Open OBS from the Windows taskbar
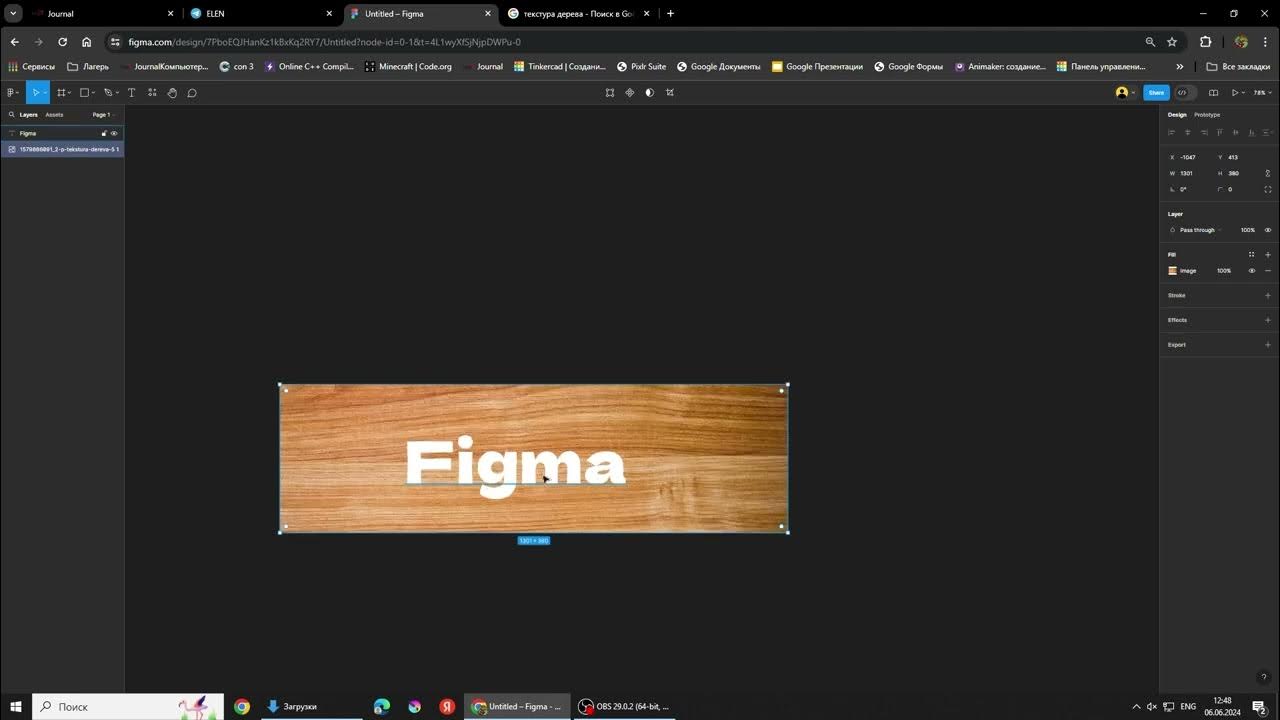This screenshot has height=720, width=1280. (625, 706)
